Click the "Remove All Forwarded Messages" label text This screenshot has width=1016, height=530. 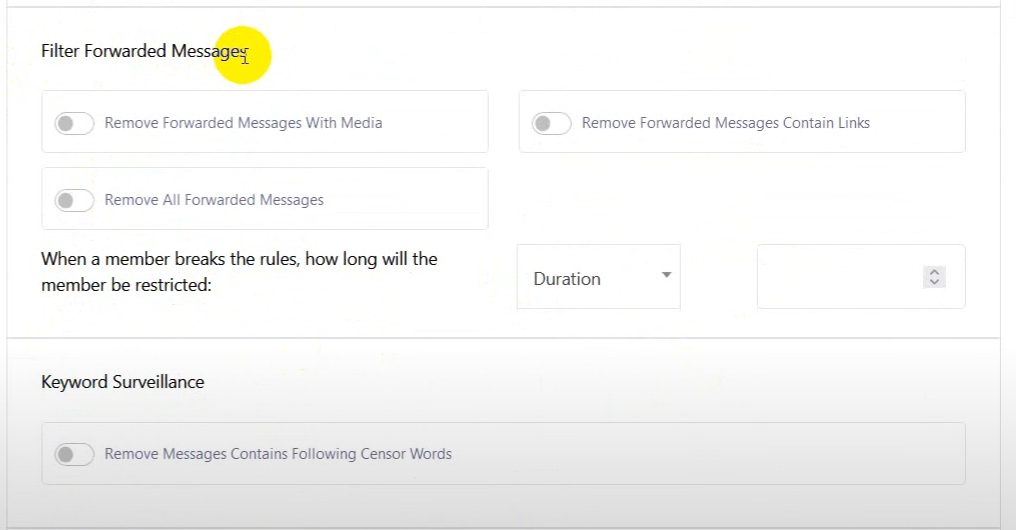coord(214,200)
